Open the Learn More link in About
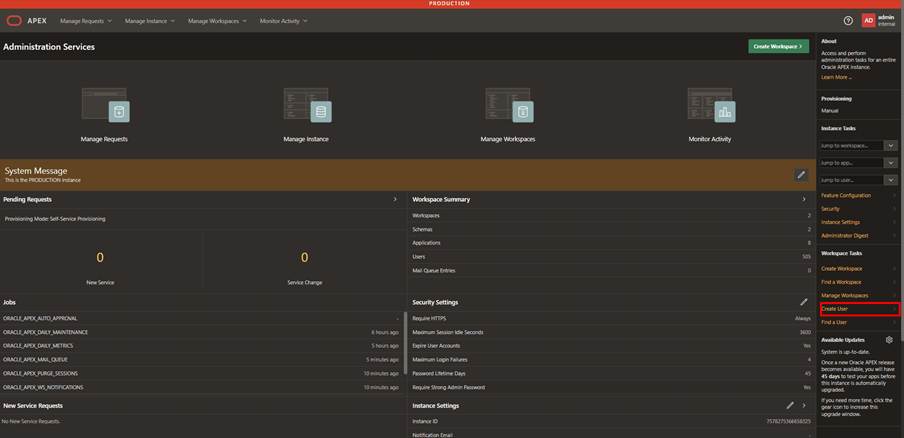 pyautogui.click(x=836, y=77)
